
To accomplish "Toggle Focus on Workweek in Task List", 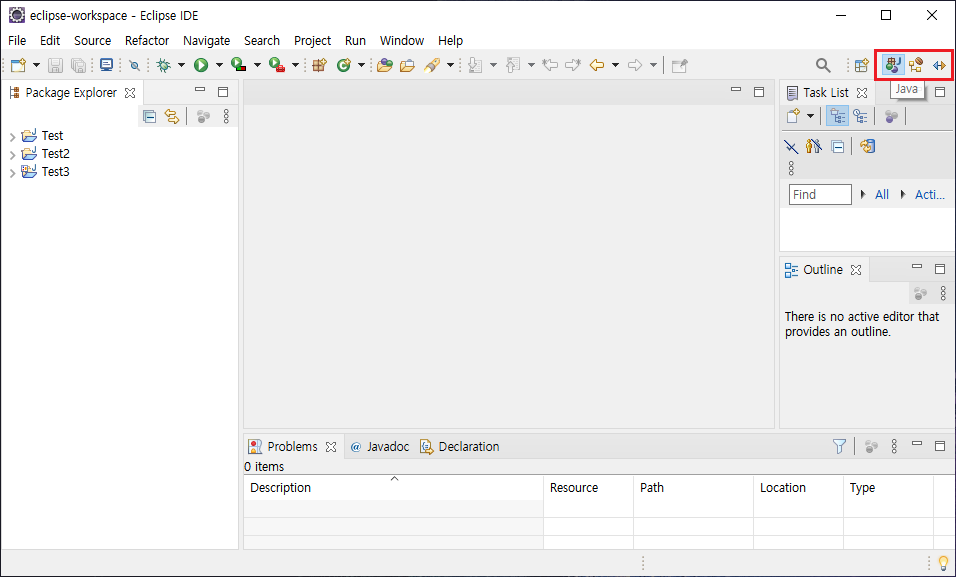I will coord(891,116).
